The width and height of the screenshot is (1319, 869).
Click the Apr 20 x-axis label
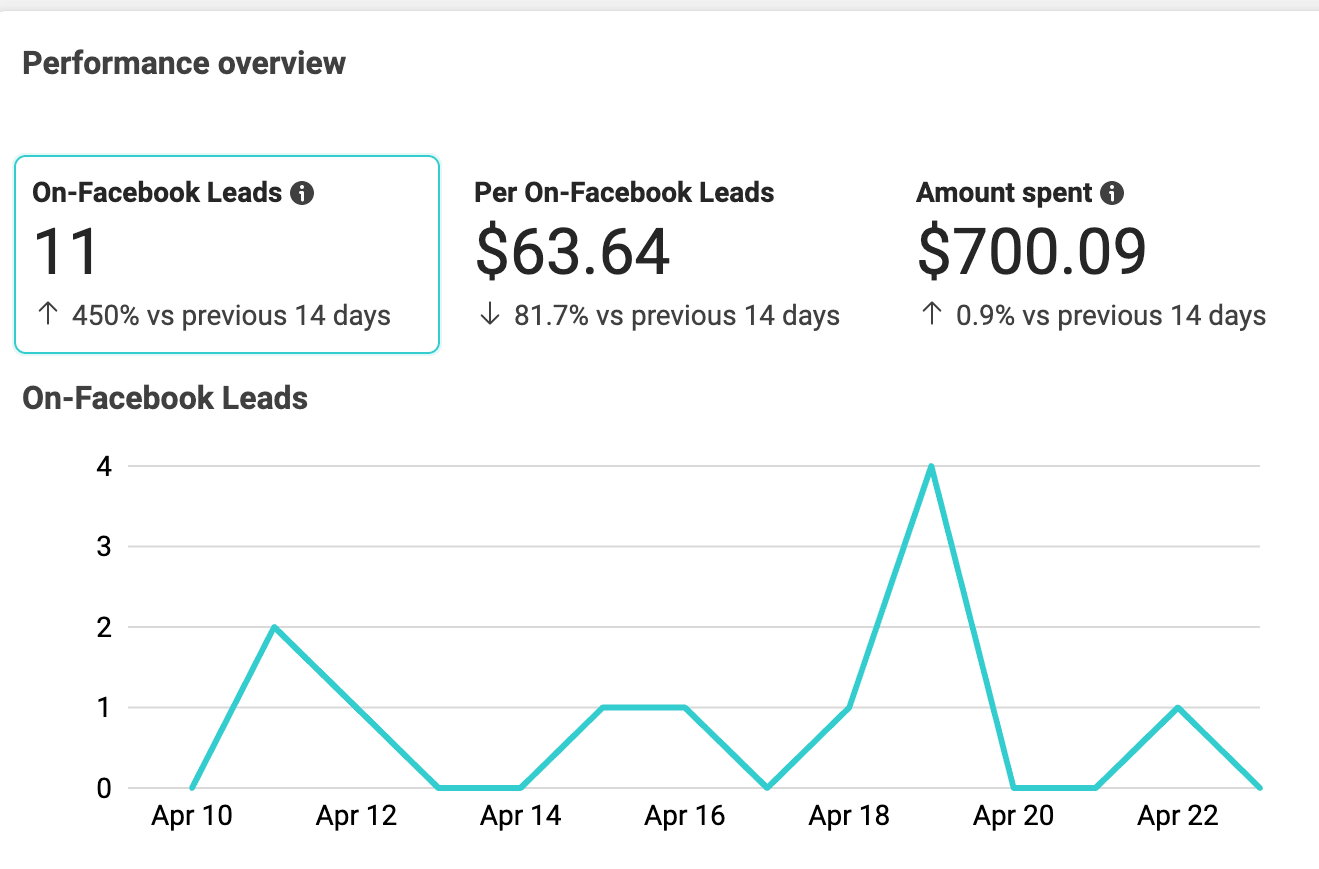point(1013,816)
